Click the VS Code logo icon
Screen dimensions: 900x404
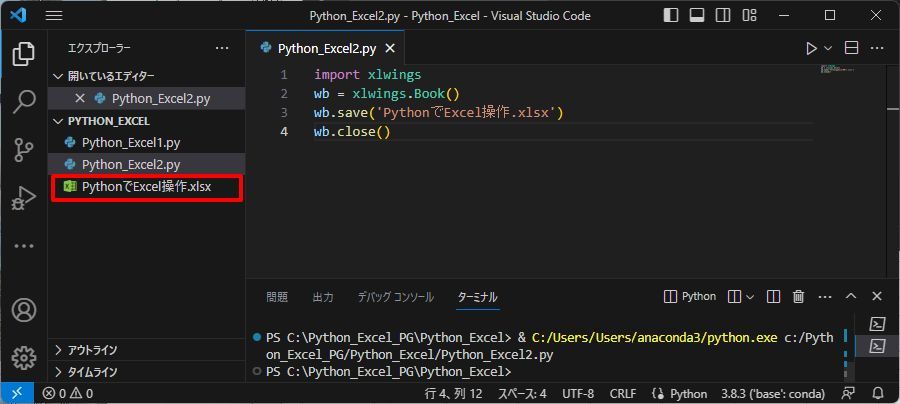pos(18,15)
